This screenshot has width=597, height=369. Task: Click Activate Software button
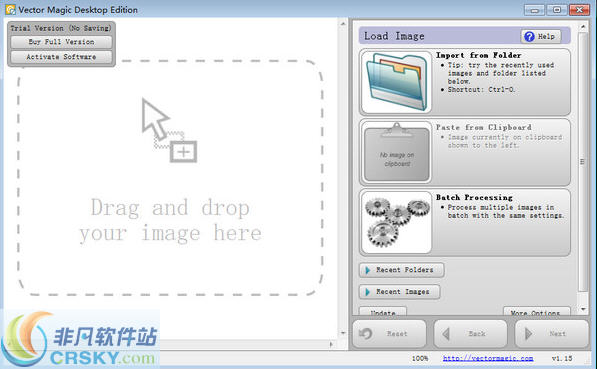pyautogui.click(x=61, y=57)
